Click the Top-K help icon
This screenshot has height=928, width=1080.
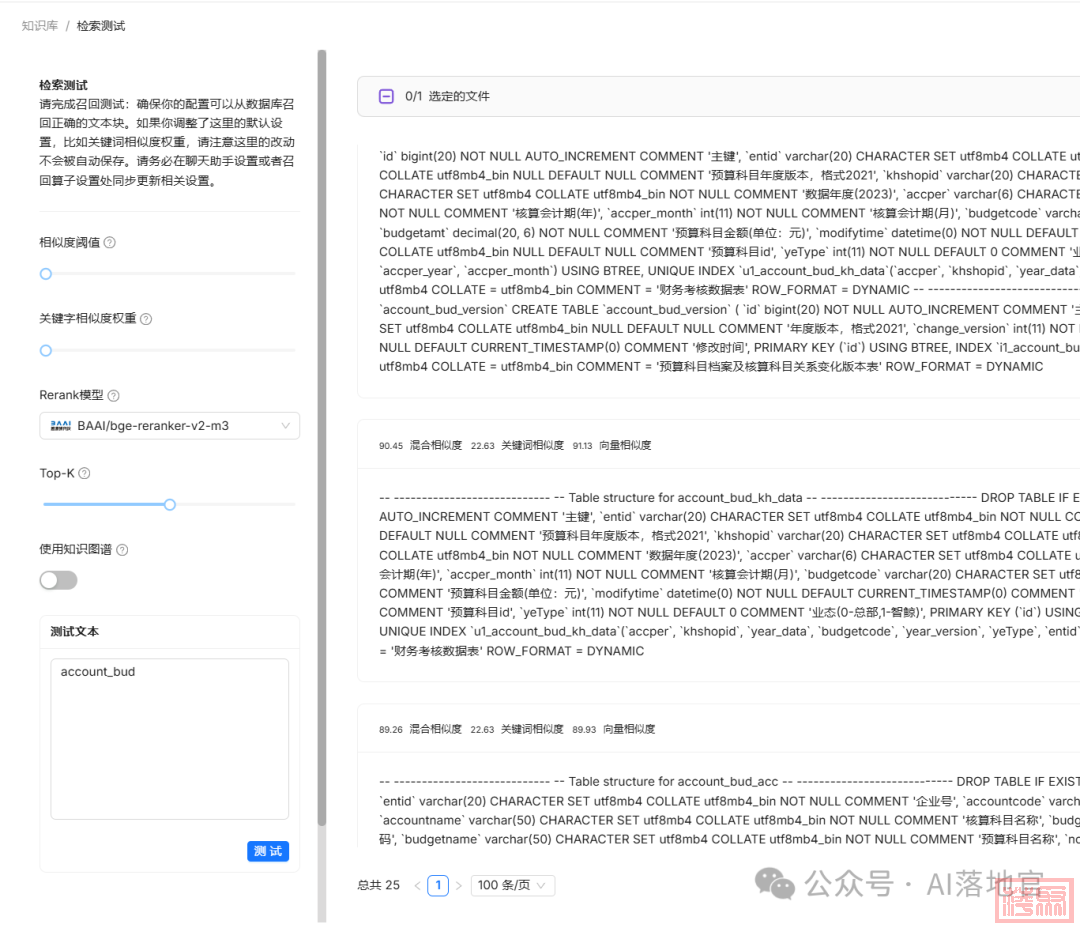point(84,473)
